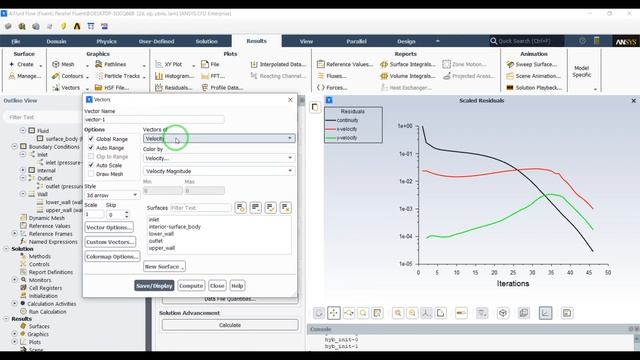Open XY Plot tool
Screen dimensions: 640x360
click(x=169, y=64)
